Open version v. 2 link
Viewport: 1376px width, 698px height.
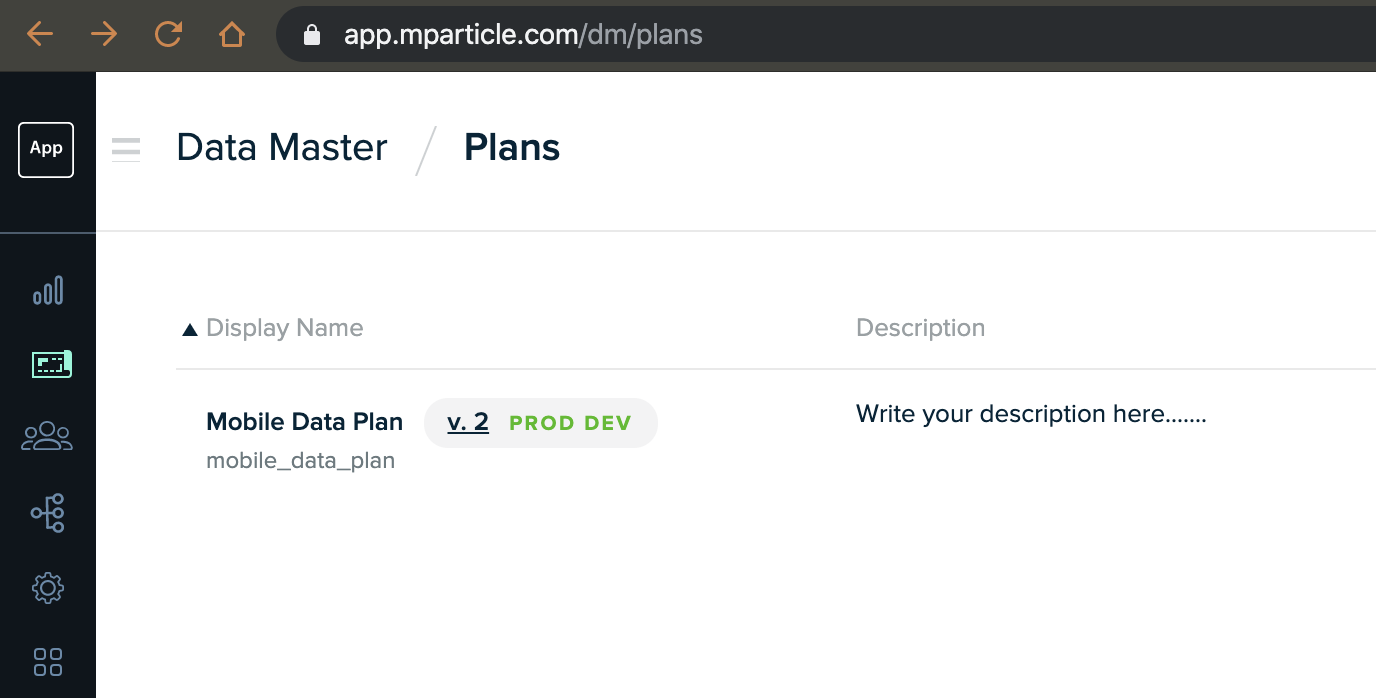tap(468, 422)
